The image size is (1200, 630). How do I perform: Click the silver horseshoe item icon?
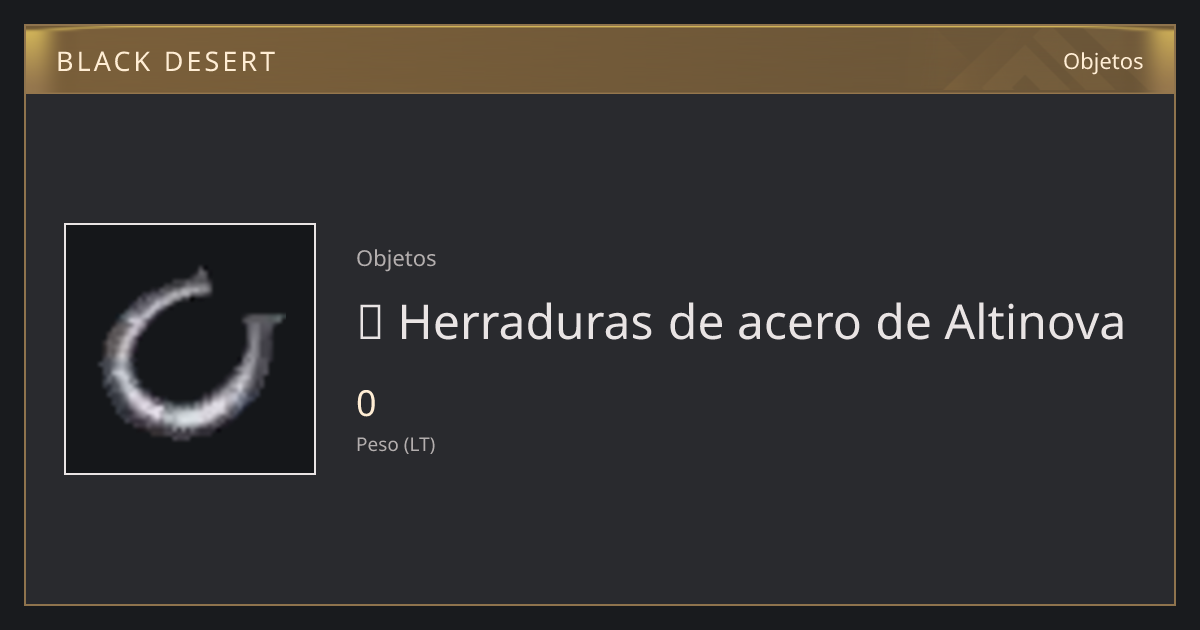[x=190, y=350]
